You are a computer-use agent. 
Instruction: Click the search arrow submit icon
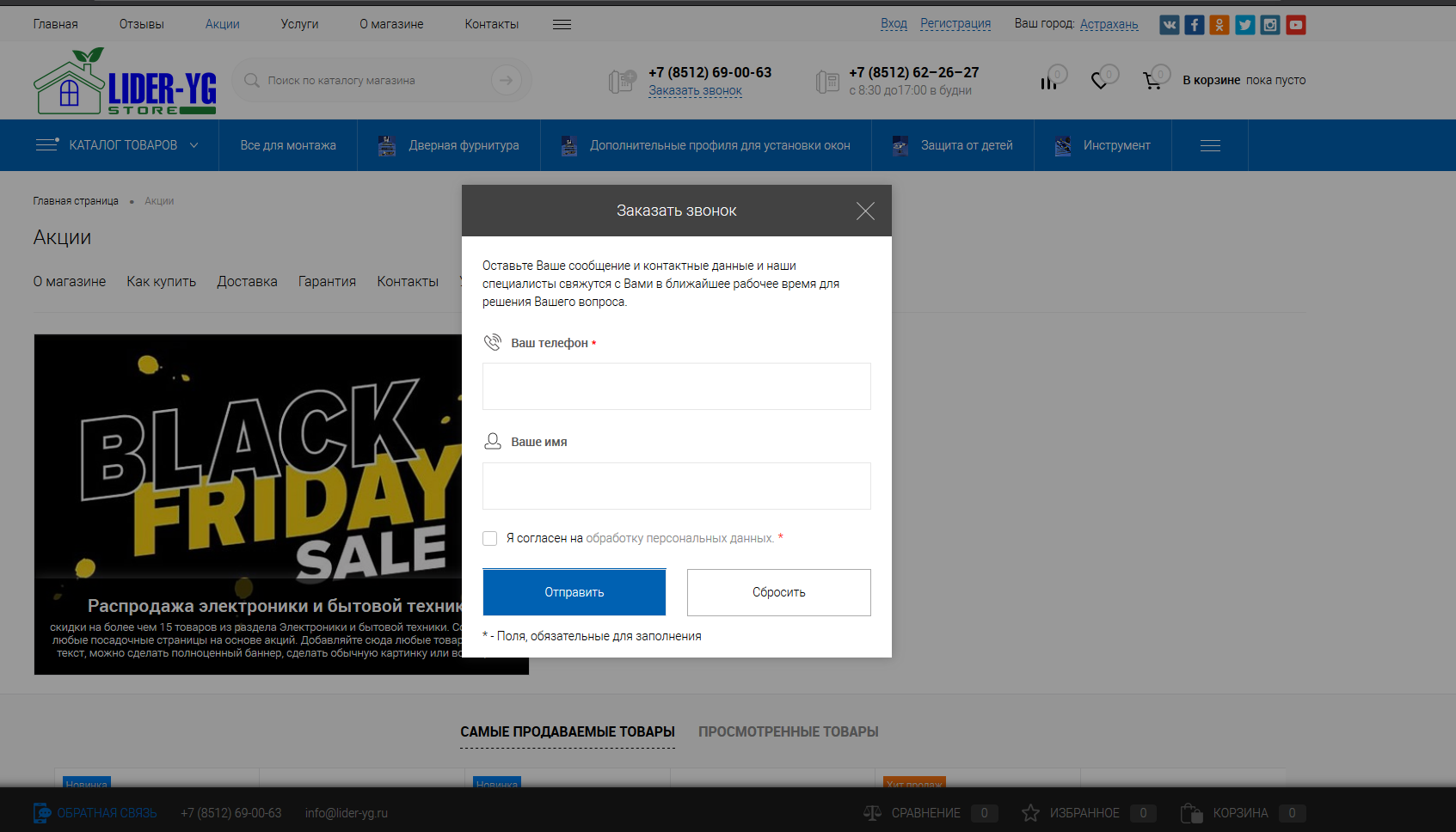[507, 80]
